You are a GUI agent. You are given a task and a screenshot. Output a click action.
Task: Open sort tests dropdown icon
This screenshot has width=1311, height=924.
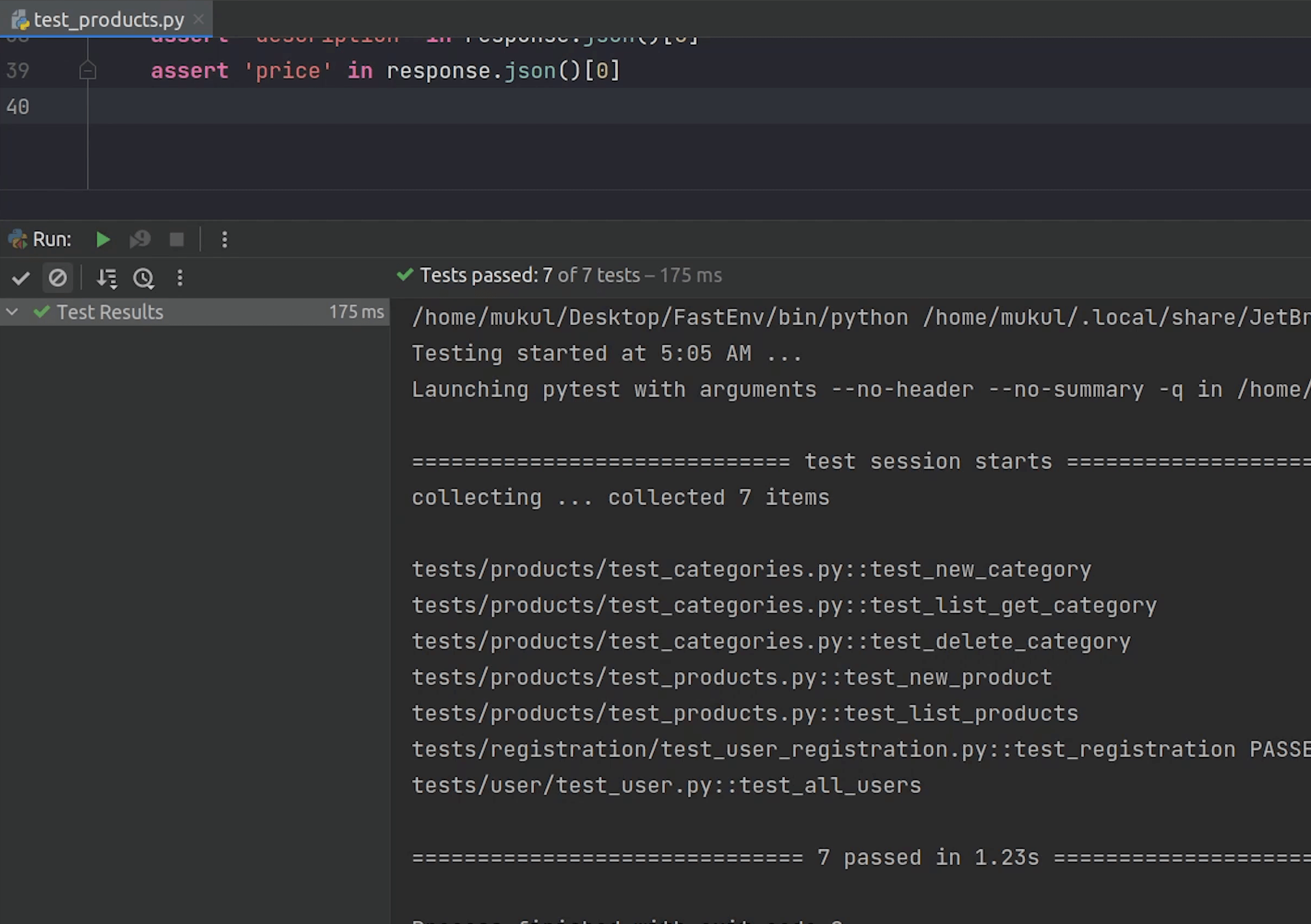coord(107,278)
